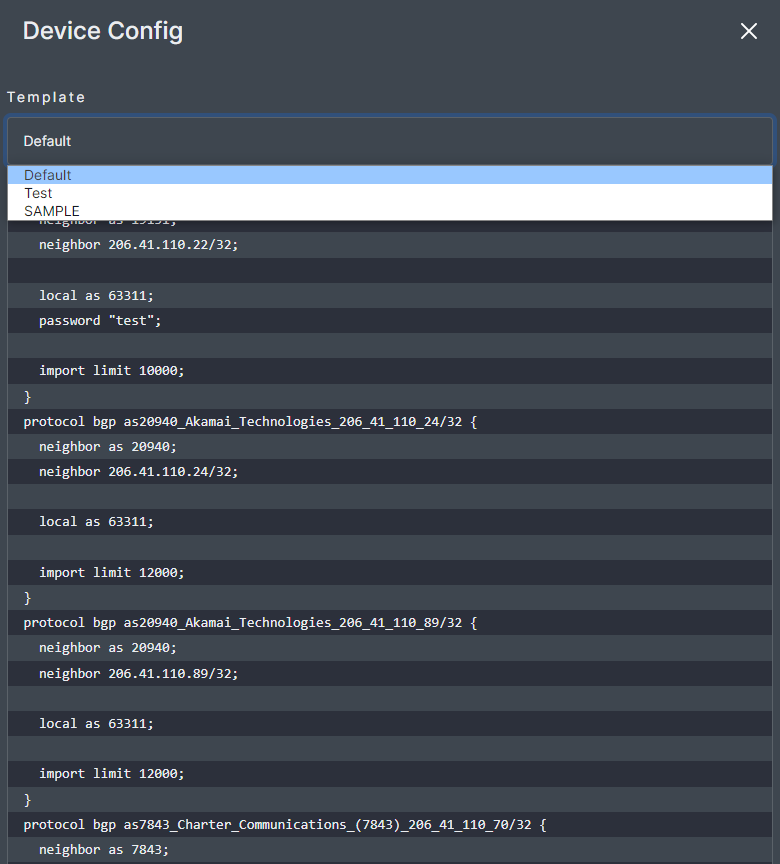
Task: Pick SAMPLE from the template list
Action: point(52,211)
